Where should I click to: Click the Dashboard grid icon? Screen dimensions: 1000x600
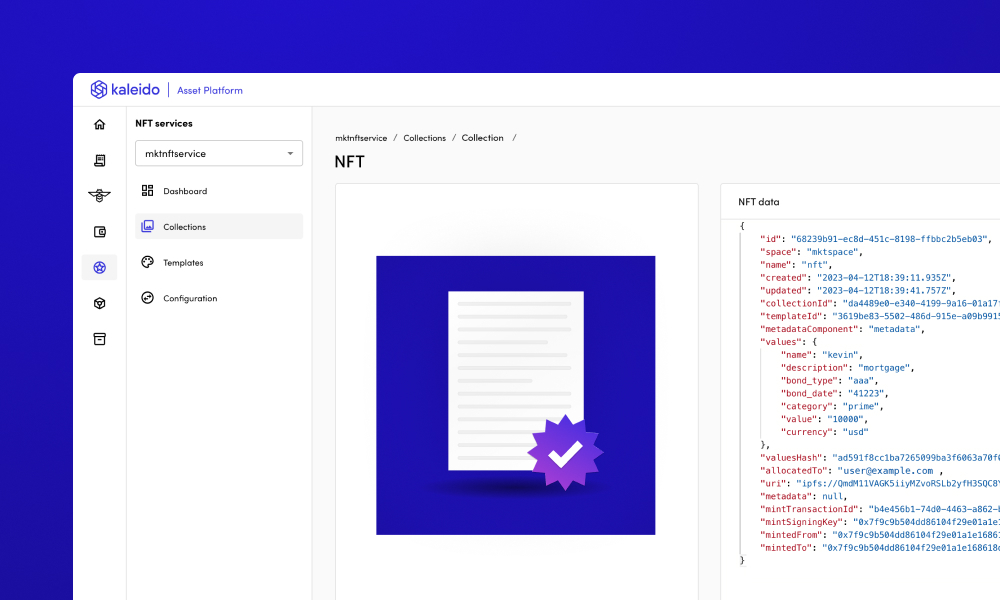pos(147,191)
